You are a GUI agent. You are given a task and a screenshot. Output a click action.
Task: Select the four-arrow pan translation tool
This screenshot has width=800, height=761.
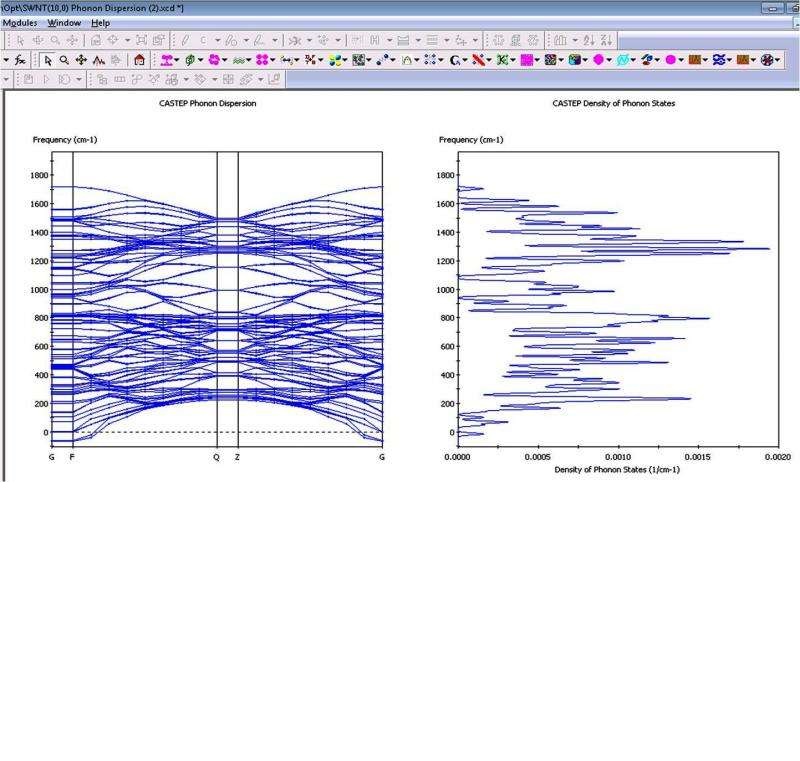pos(81,60)
